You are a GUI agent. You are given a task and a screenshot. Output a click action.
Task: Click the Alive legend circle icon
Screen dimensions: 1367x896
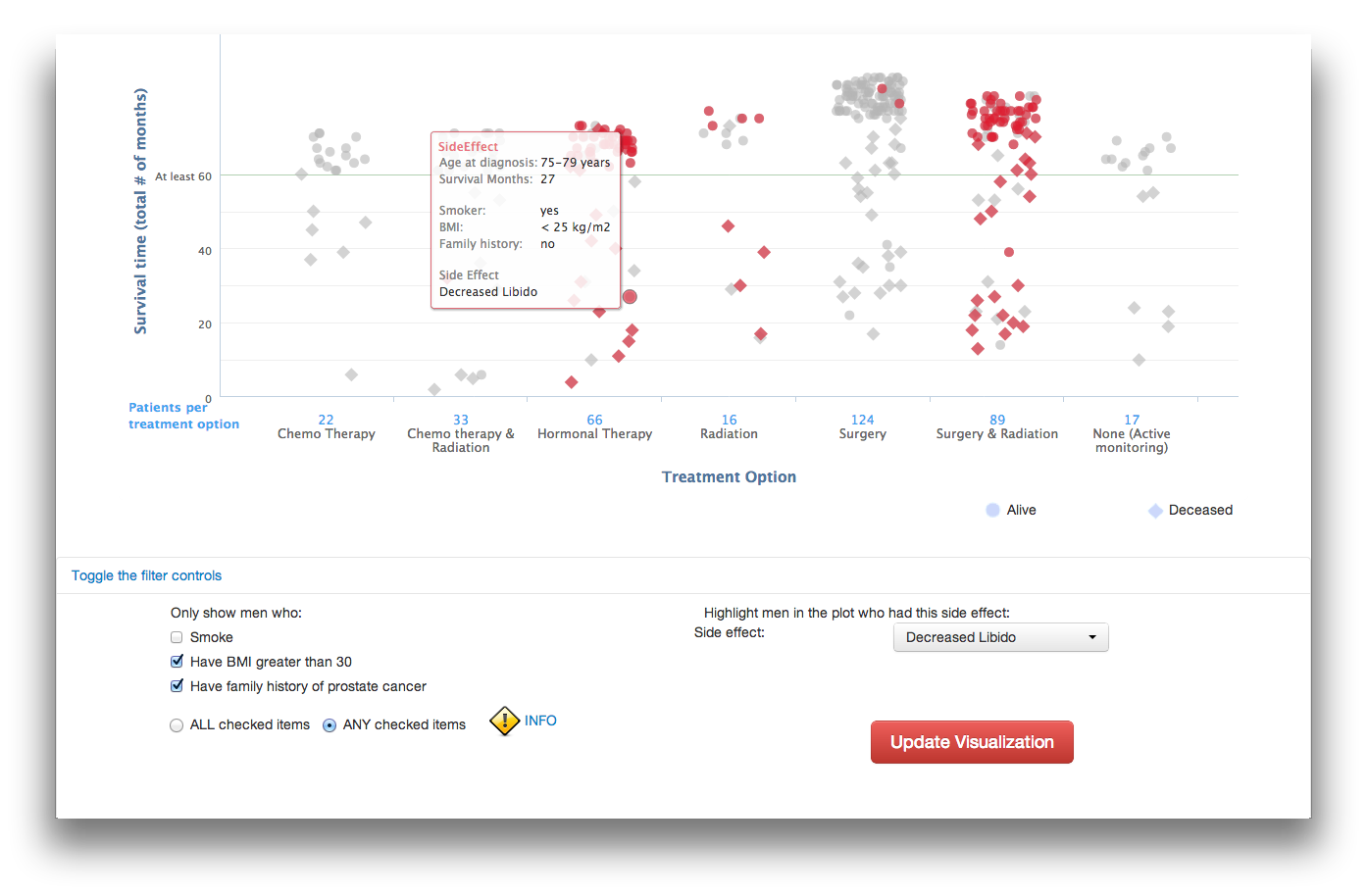[x=992, y=510]
